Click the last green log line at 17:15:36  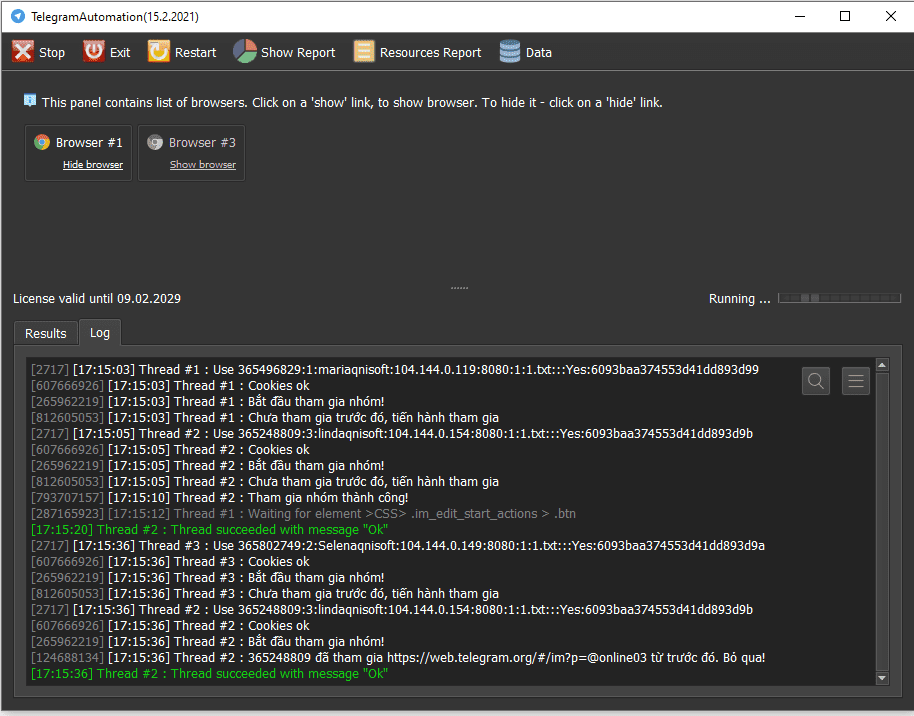coord(209,673)
